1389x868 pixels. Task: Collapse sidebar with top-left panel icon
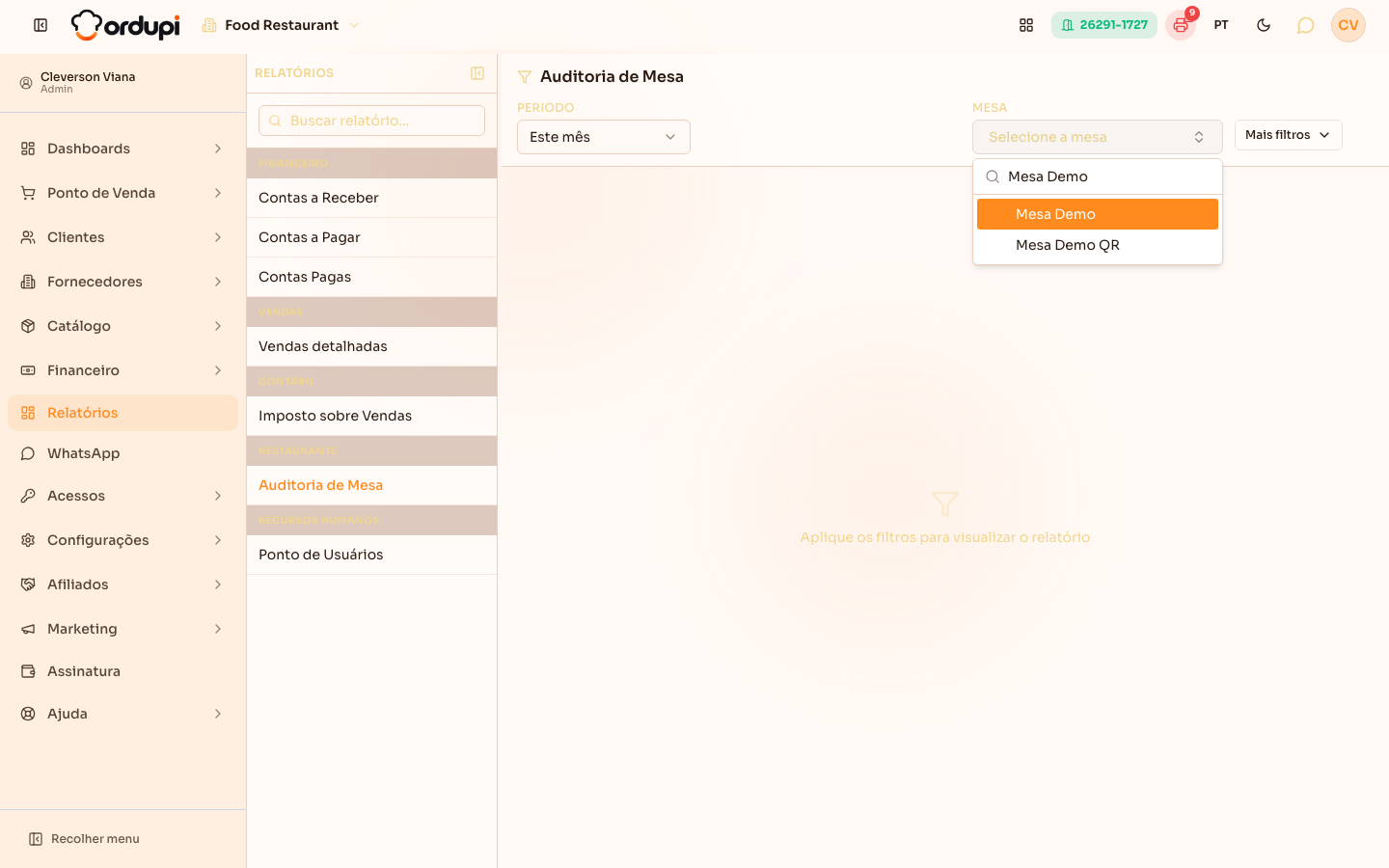pos(41,25)
